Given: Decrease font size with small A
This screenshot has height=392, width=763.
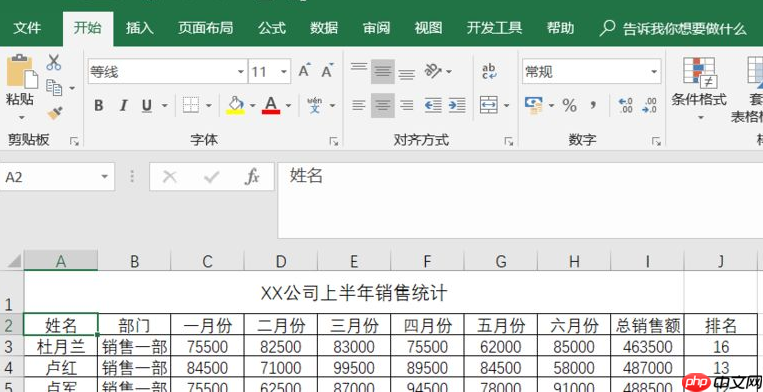Looking at the screenshot, I should [x=327, y=71].
